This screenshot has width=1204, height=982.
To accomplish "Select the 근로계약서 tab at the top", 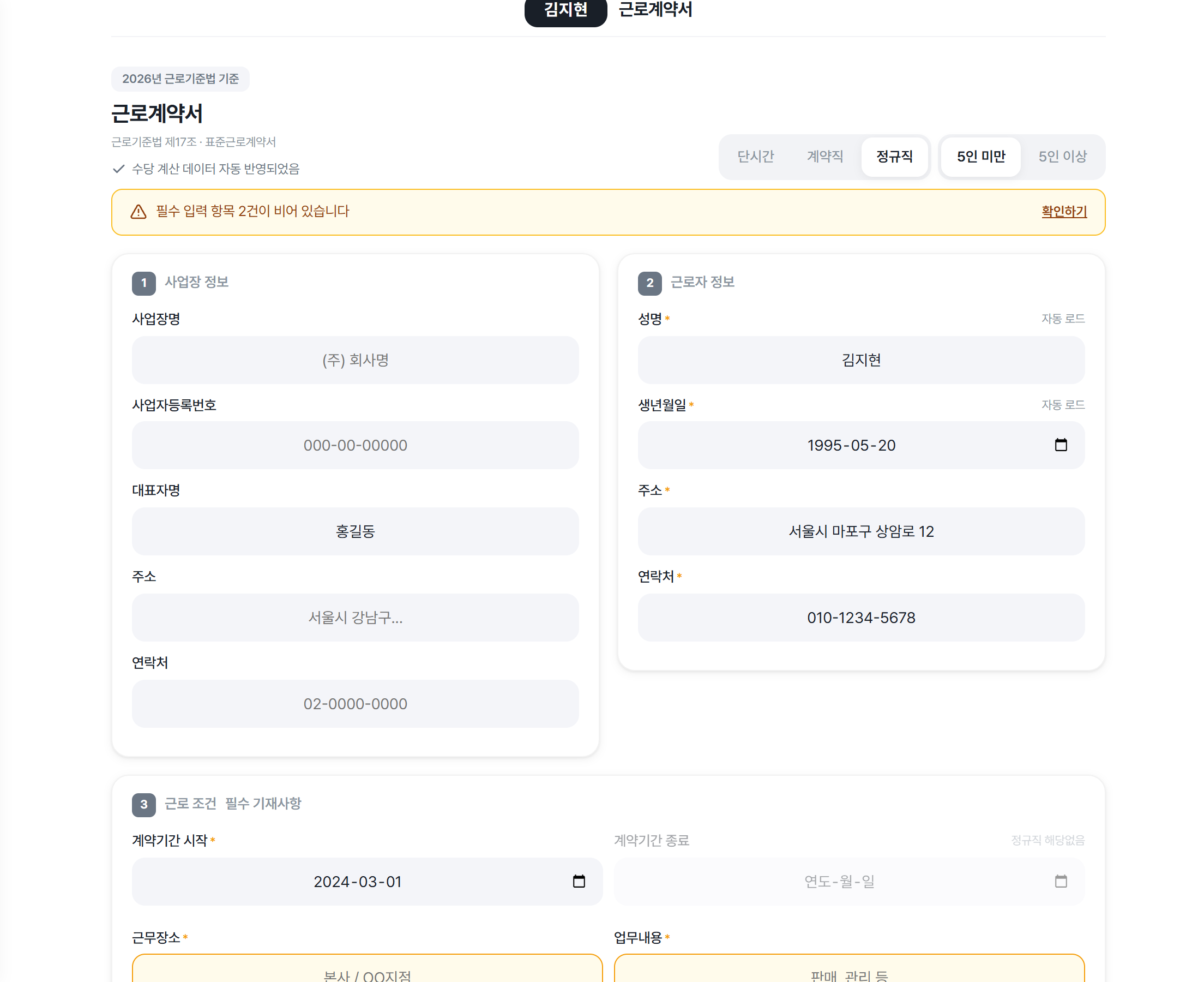I will (655, 10).
